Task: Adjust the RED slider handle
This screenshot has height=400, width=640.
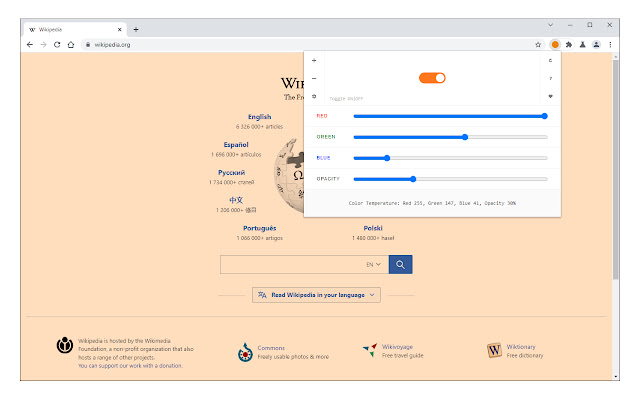Action: point(544,116)
